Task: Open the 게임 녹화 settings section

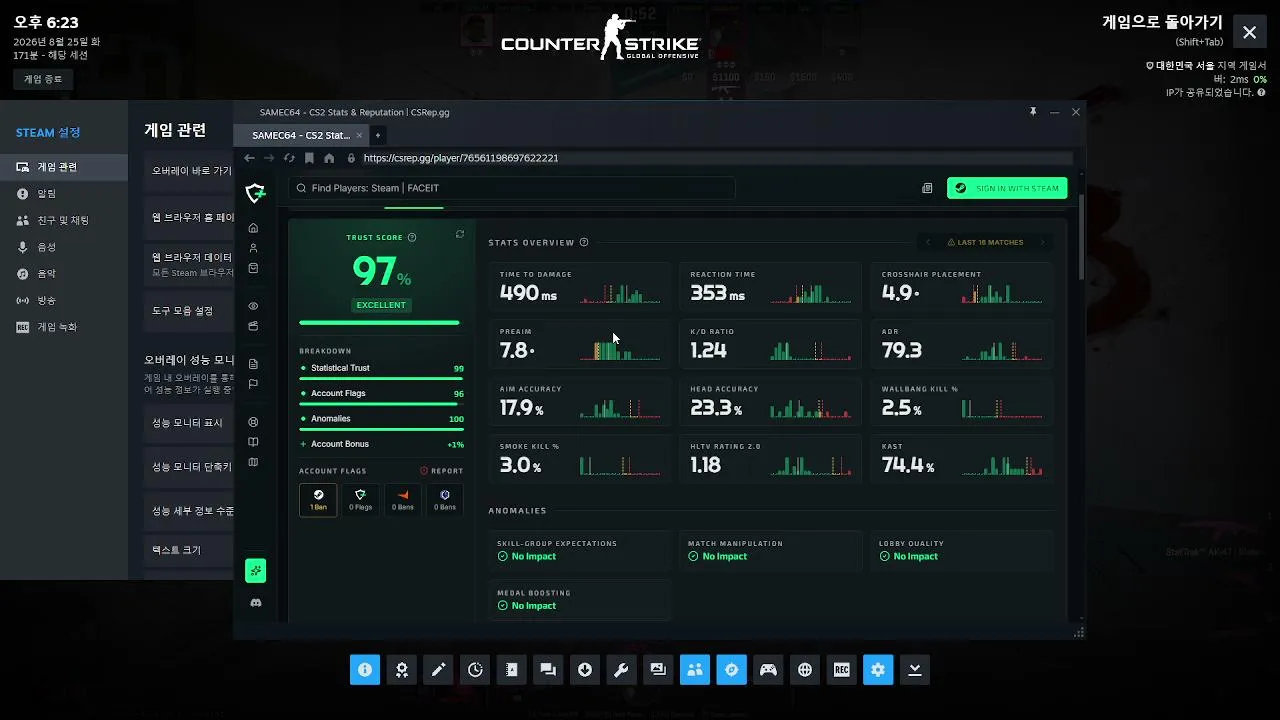Action: (x=64, y=327)
